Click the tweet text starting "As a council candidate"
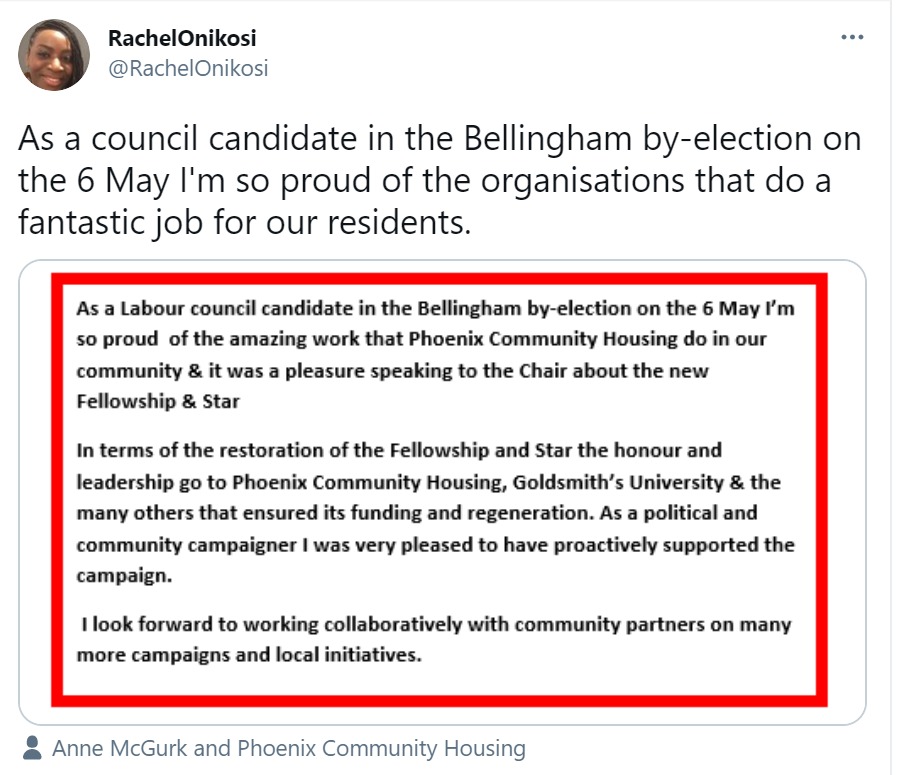 click(440, 180)
